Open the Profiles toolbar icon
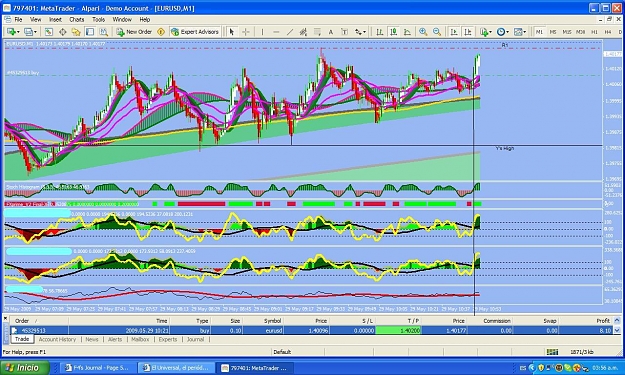The image size is (625, 375). [28, 32]
